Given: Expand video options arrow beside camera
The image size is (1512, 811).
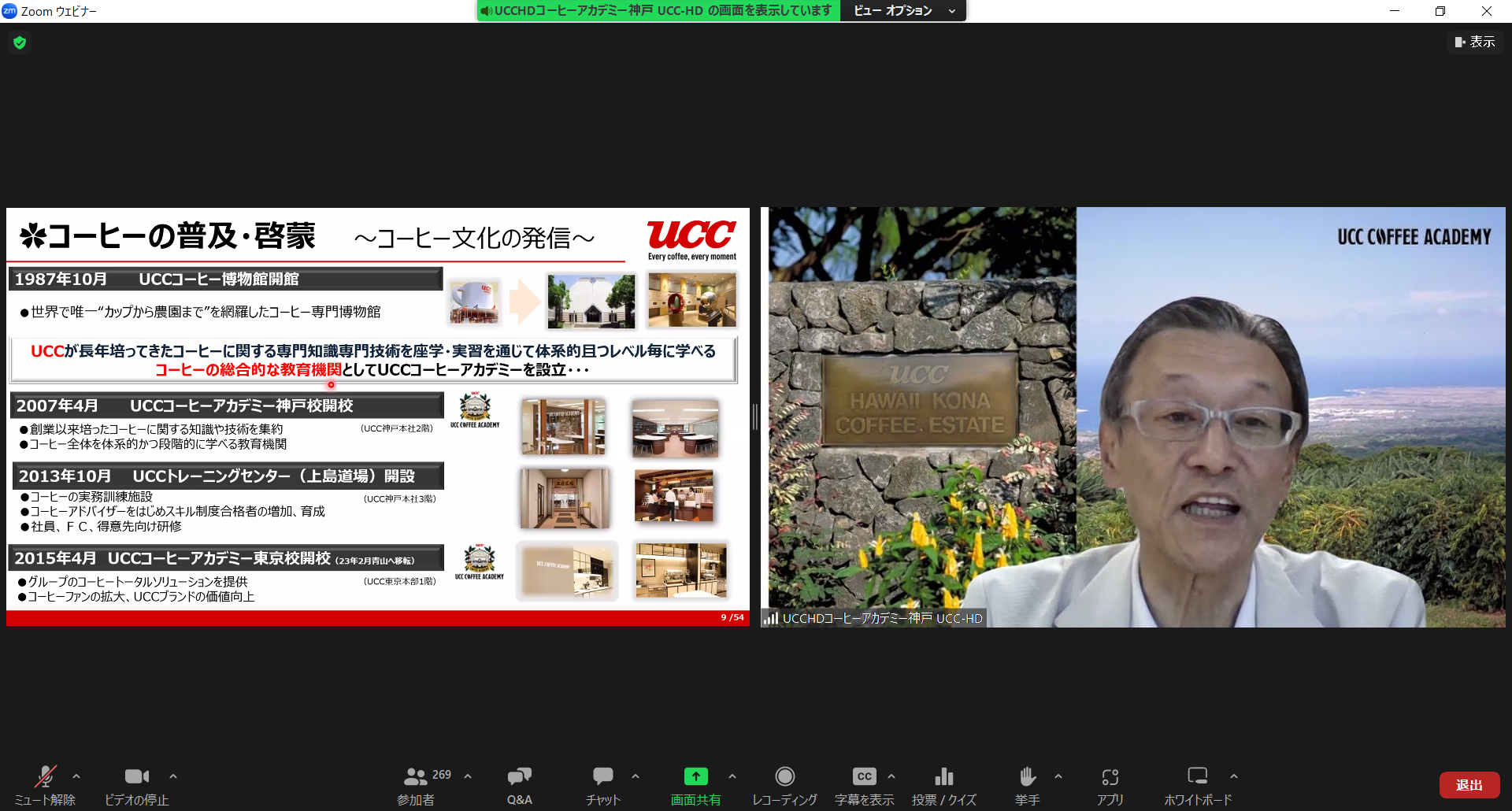Looking at the screenshot, I should coord(173,776).
